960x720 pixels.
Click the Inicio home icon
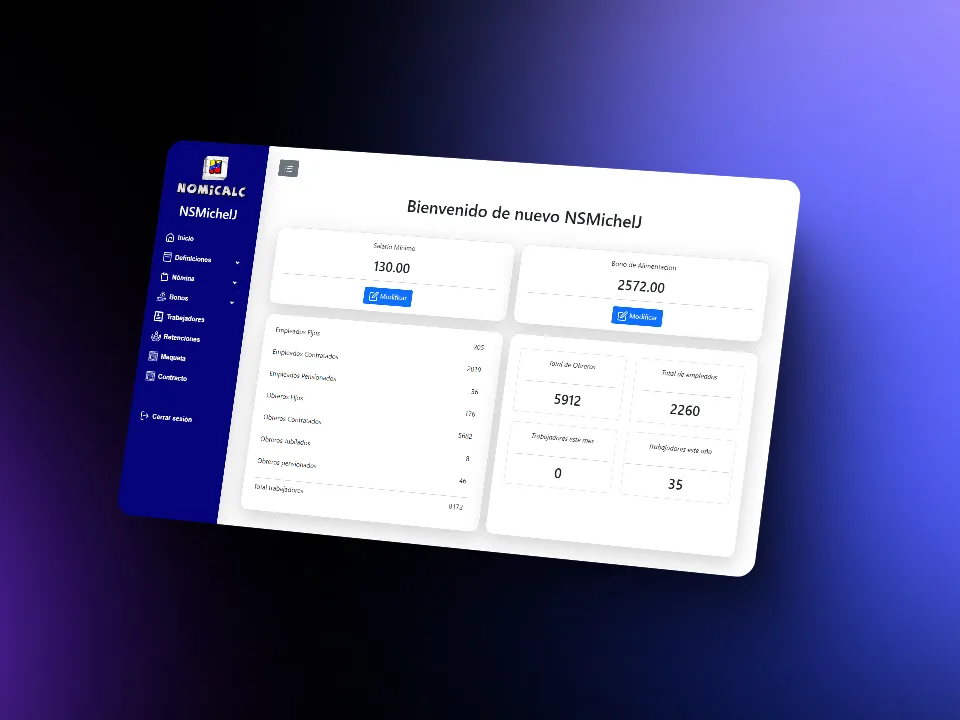pyautogui.click(x=170, y=237)
